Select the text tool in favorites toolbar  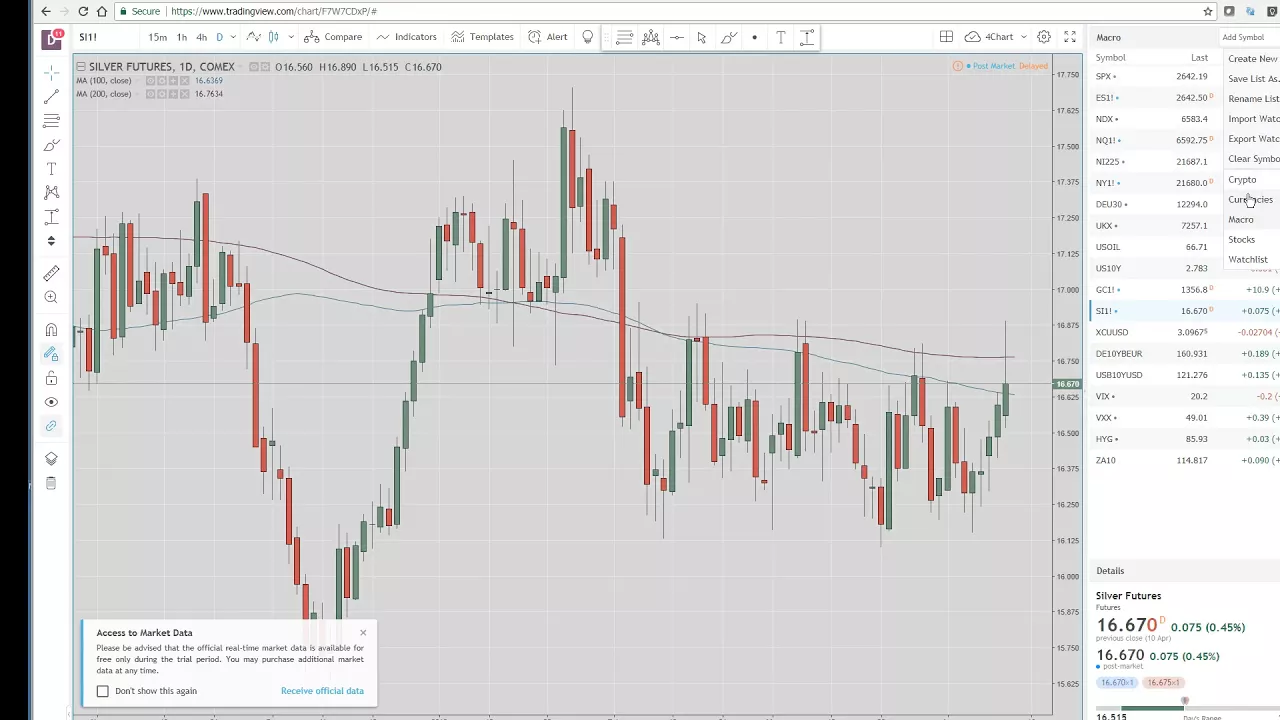pyautogui.click(x=781, y=37)
